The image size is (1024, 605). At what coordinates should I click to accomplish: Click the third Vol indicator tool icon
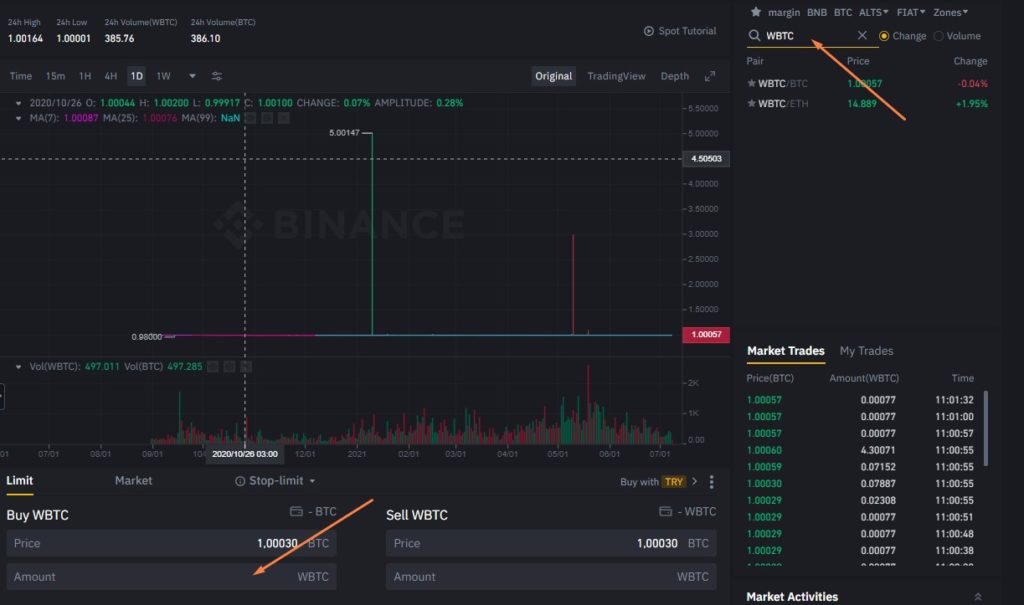pyautogui.click(x=246, y=367)
